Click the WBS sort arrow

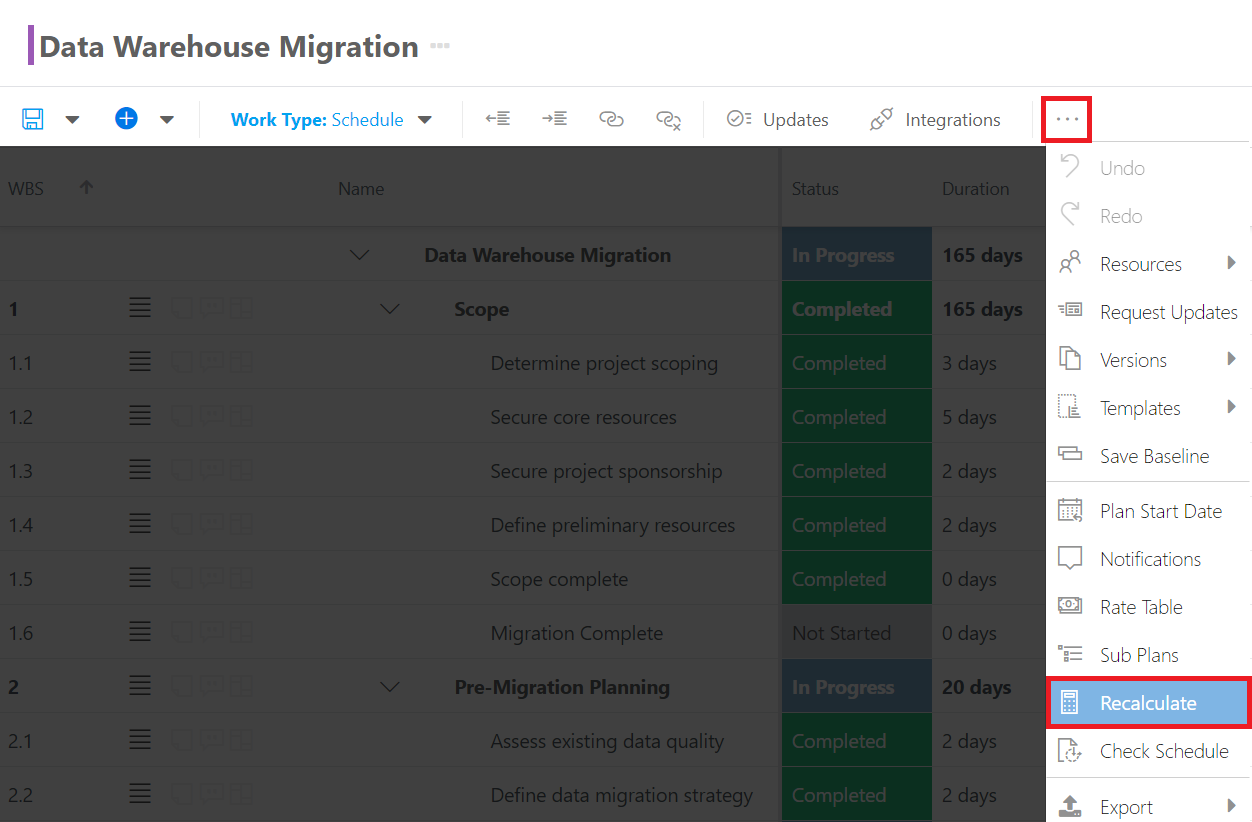87,187
